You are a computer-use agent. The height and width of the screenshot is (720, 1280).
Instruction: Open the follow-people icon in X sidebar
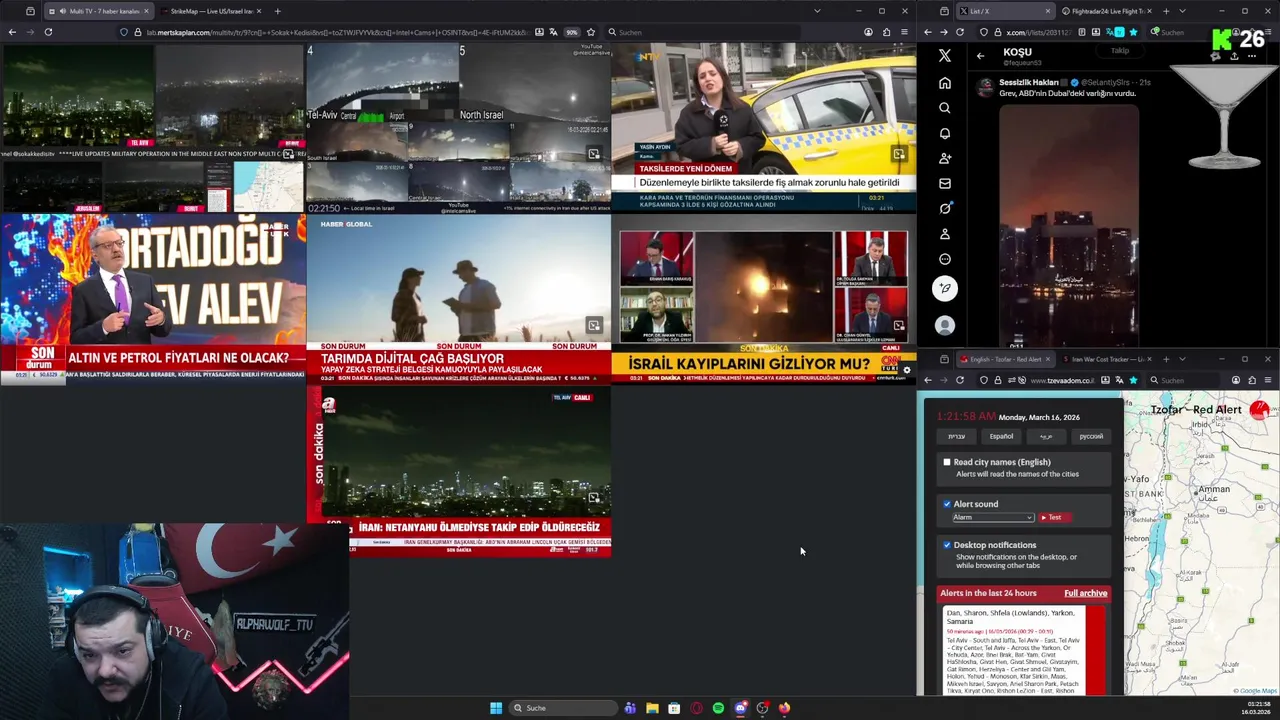coord(945,158)
